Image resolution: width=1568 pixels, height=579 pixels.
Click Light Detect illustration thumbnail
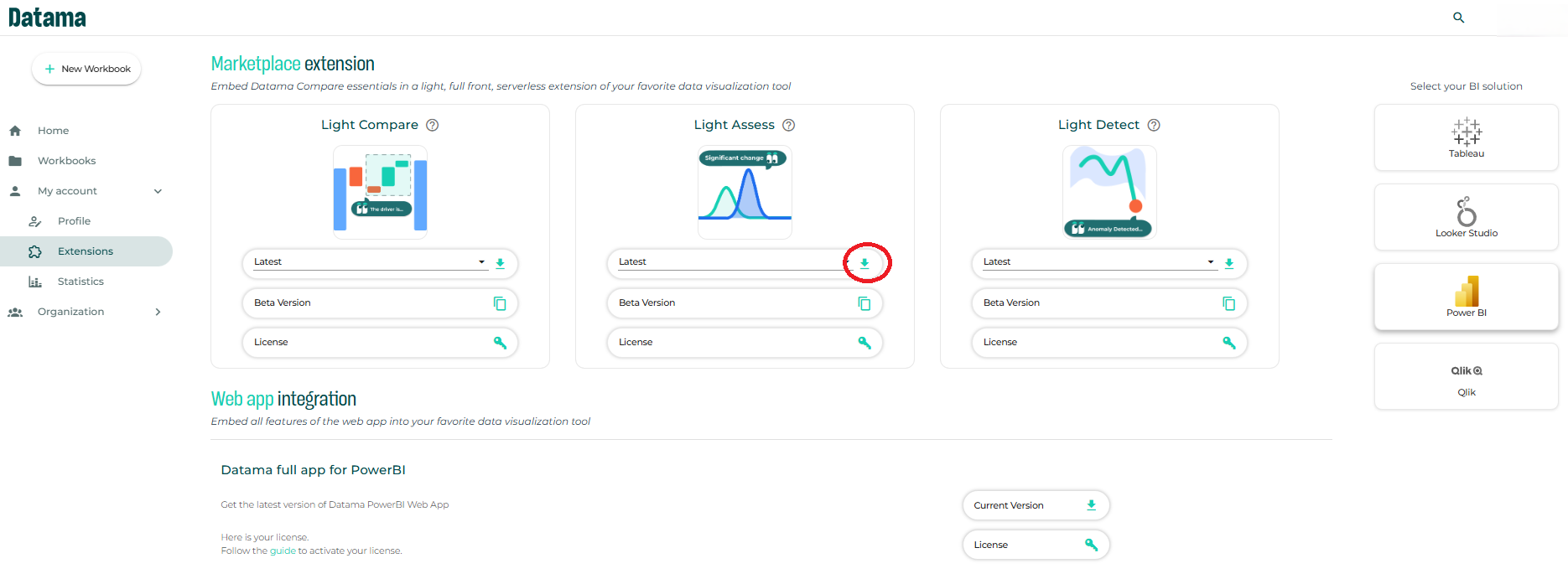click(x=1109, y=192)
